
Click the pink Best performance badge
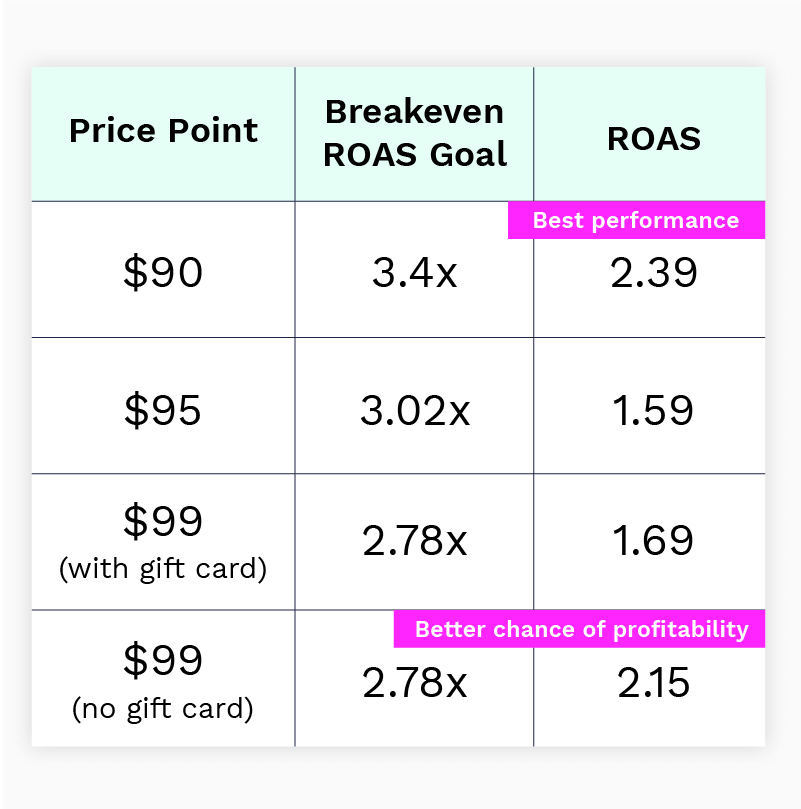coord(636,220)
